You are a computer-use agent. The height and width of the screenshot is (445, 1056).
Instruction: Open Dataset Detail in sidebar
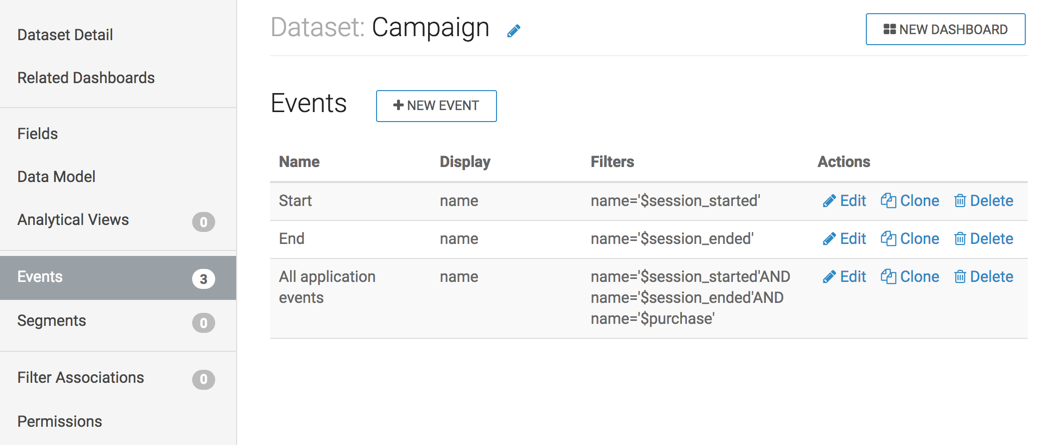tap(65, 35)
